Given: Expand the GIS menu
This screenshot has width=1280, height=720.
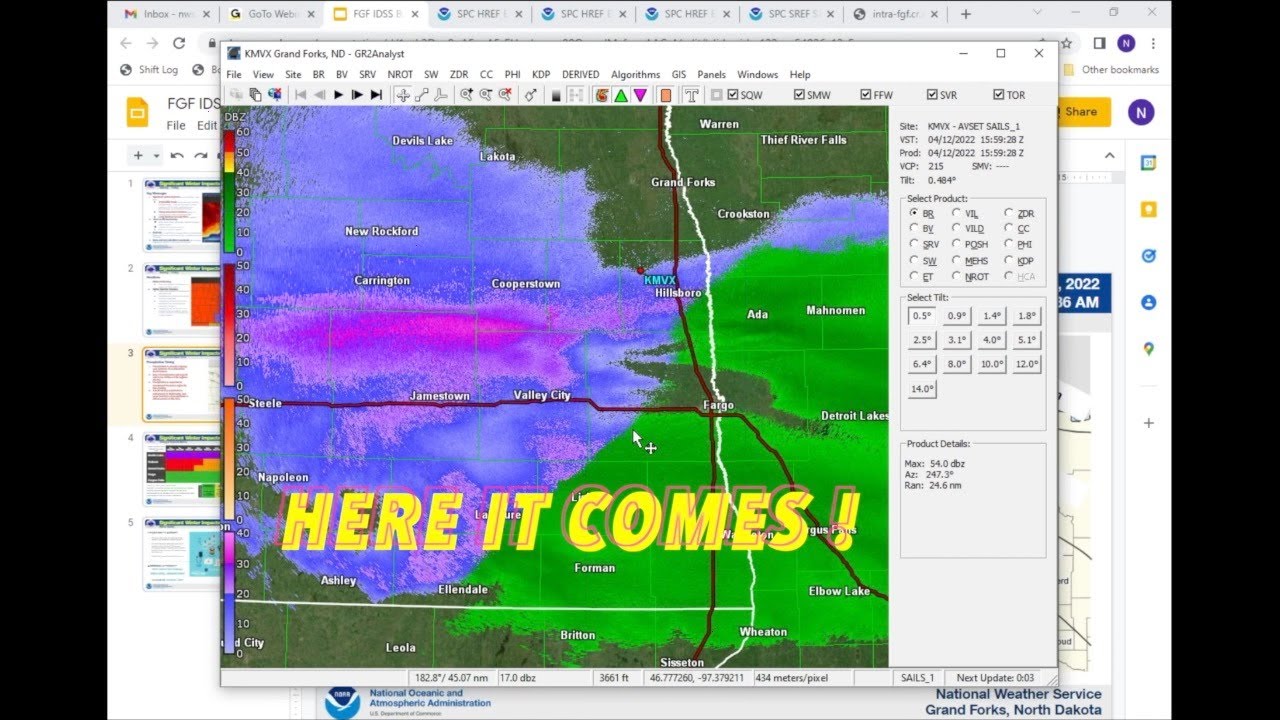Looking at the screenshot, I should pyautogui.click(x=679, y=74).
